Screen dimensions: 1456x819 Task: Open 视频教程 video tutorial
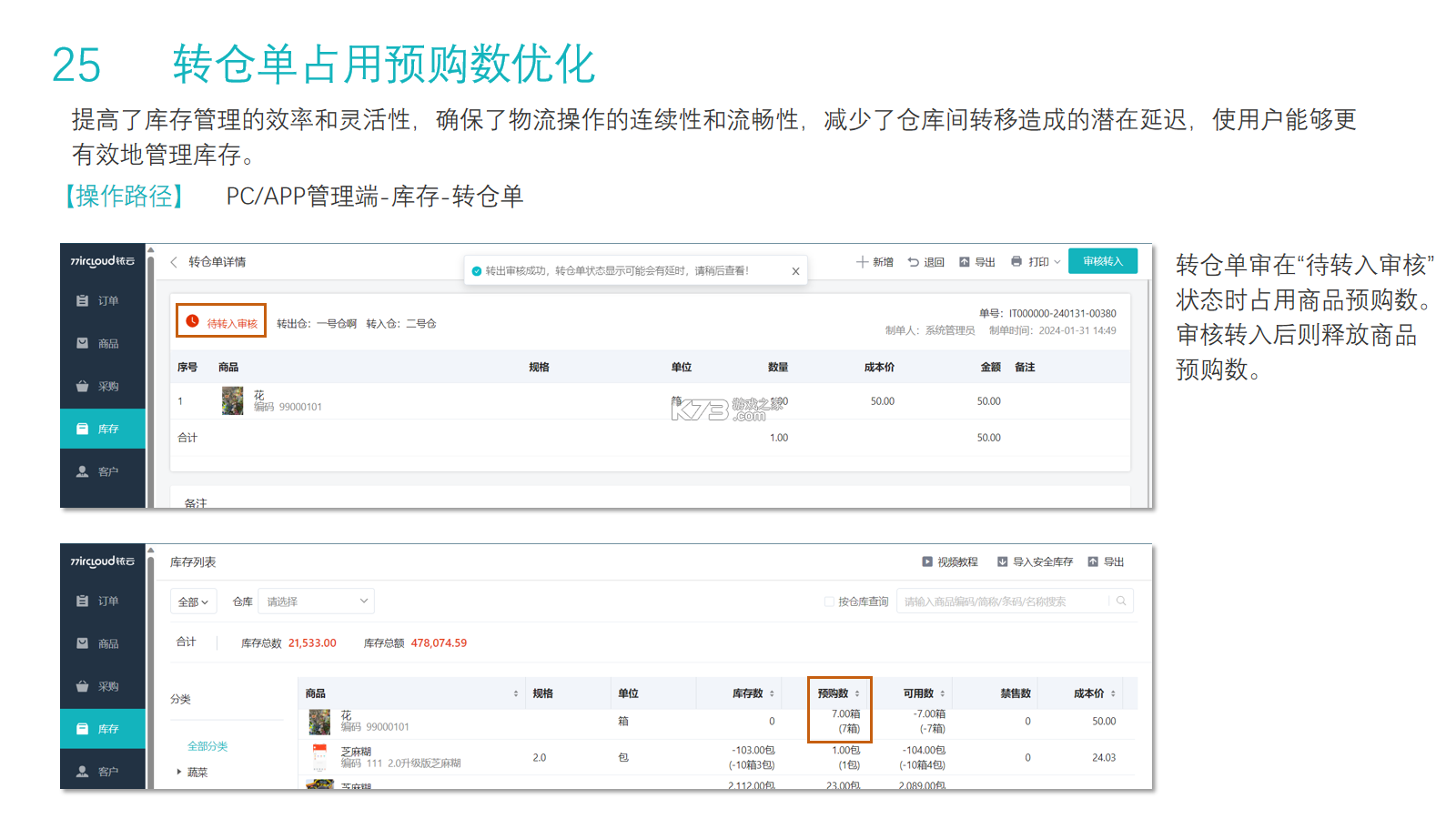point(950,562)
